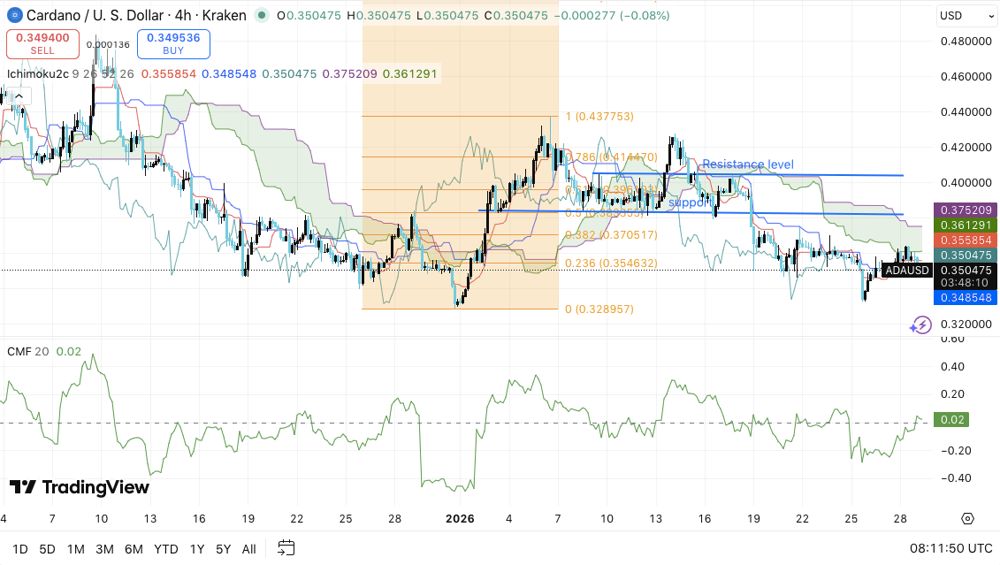Click the 0.349400 SELL button
Viewport: 1000px width, 565px height.
tap(43, 43)
